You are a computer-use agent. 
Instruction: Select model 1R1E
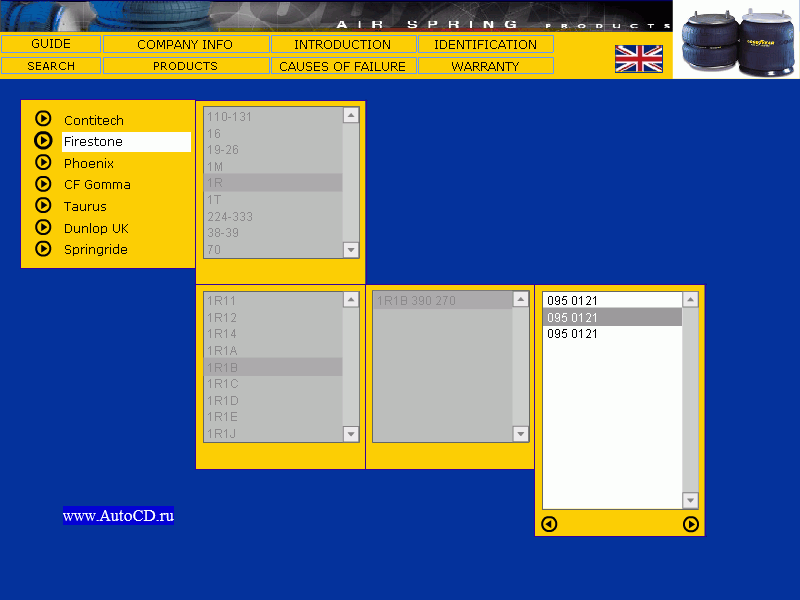[x=273, y=417]
